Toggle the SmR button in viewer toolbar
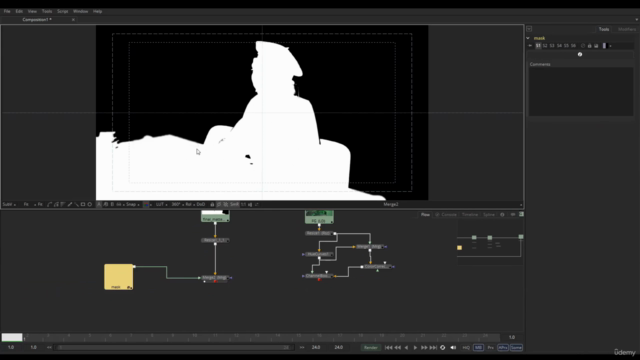Image resolution: width=640 pixels, height=360 pixels. click(x=234, y=204)
